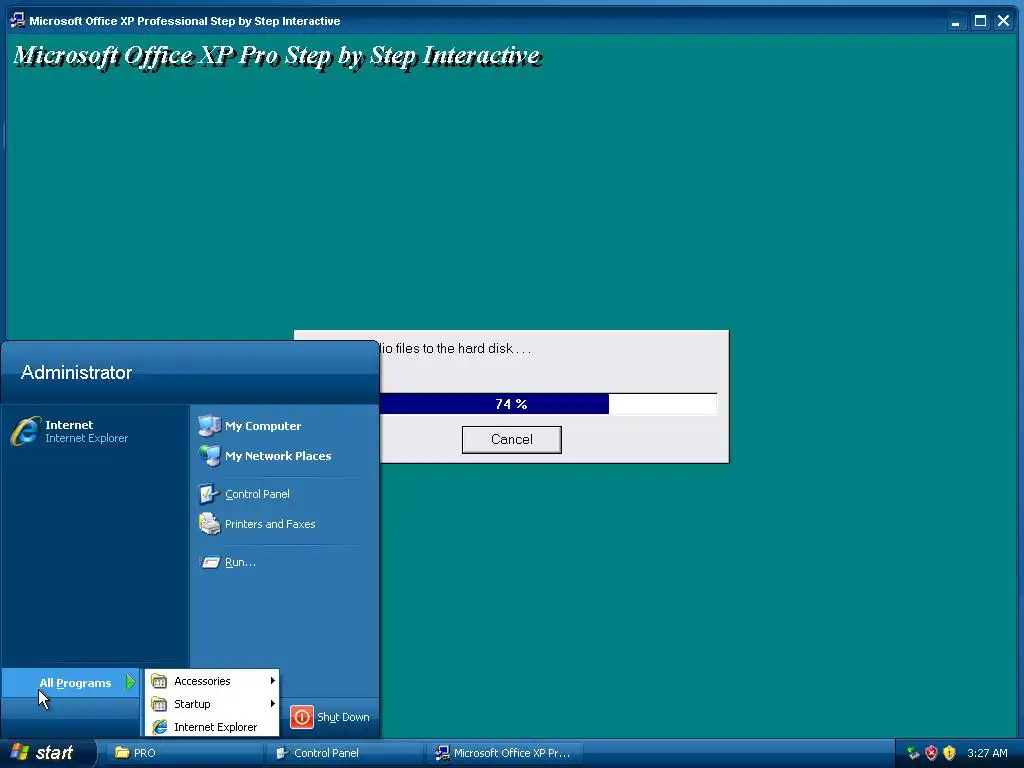This screenshot has height=768, width=1024.
Task: Switch to the PRO folder taskbar item
Action: 186,753
